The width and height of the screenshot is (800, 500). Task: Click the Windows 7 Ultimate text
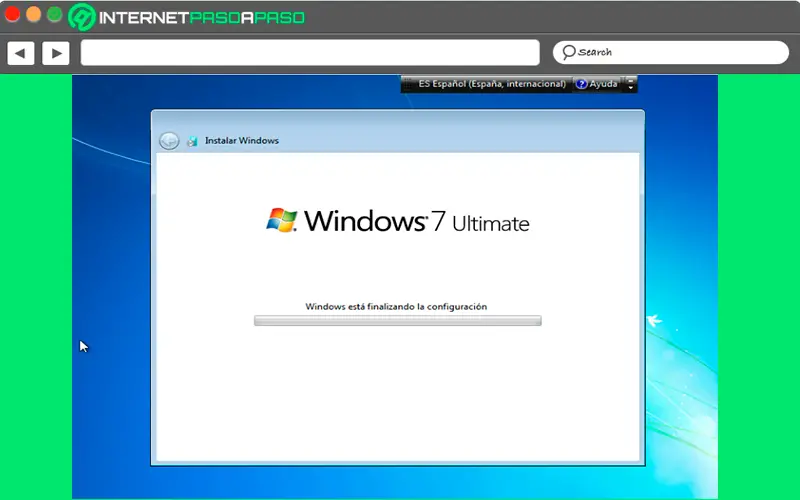tap(417, 221)
